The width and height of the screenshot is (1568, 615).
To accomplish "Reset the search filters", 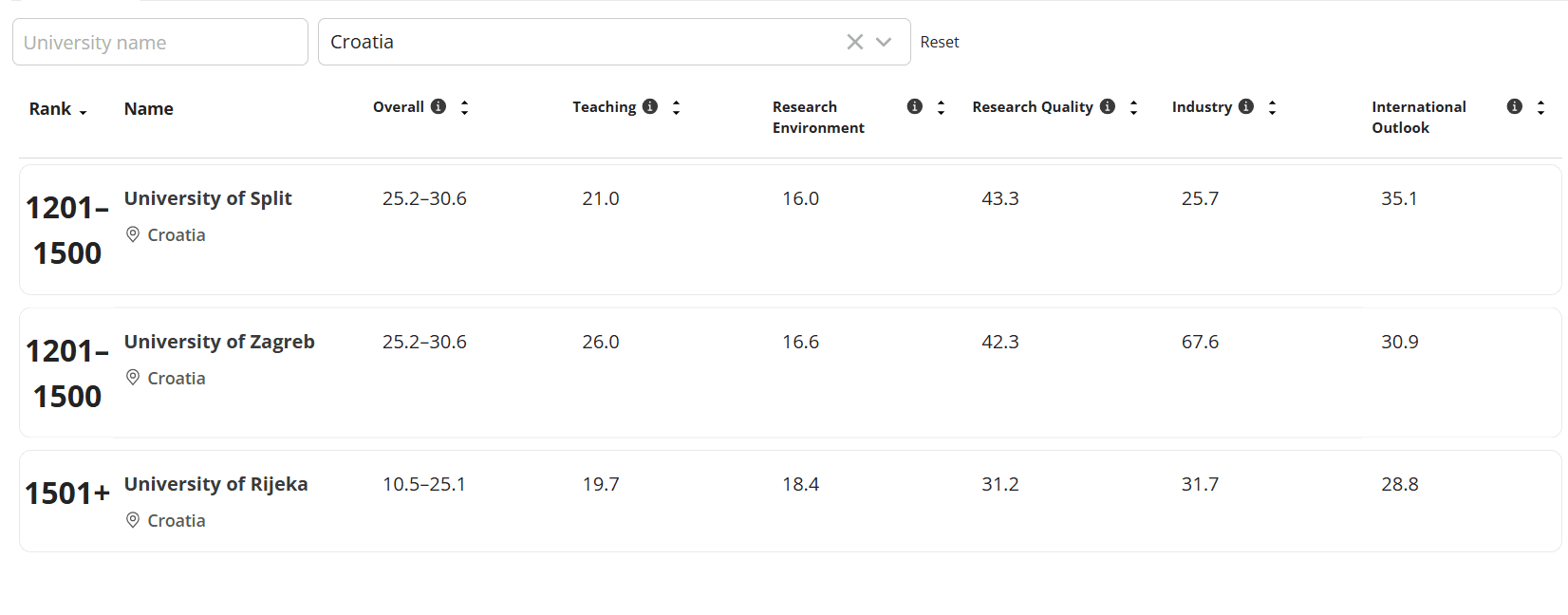I will tap(939, 42).
